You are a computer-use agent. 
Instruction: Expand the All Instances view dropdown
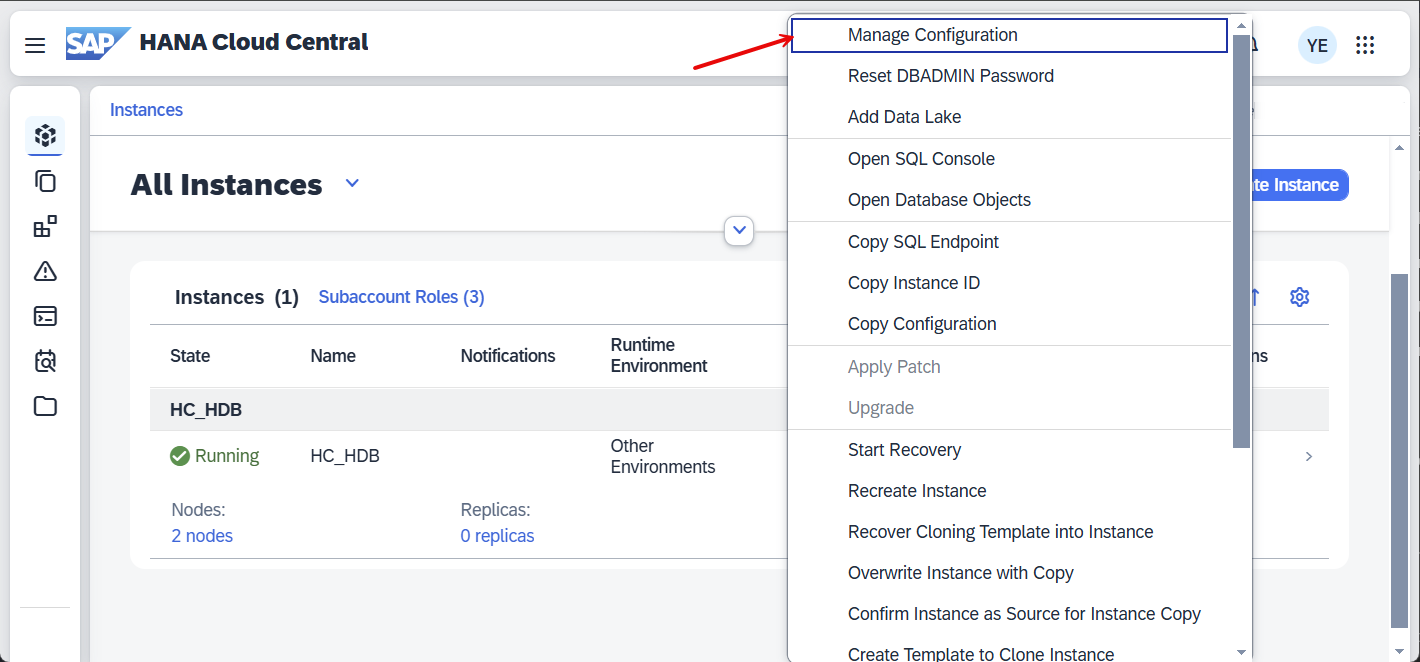[x=352, y=184]
